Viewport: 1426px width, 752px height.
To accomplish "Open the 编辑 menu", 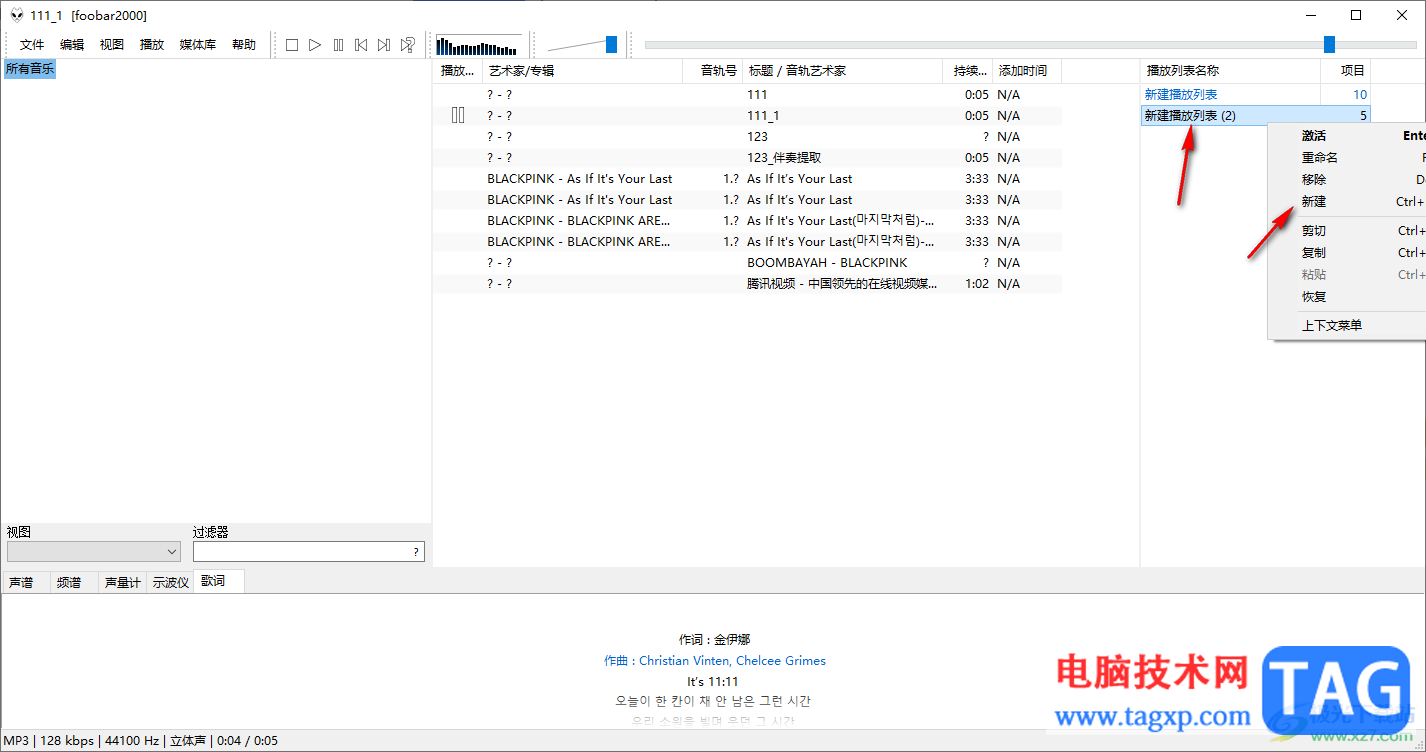I will click(x=72, y=45).
